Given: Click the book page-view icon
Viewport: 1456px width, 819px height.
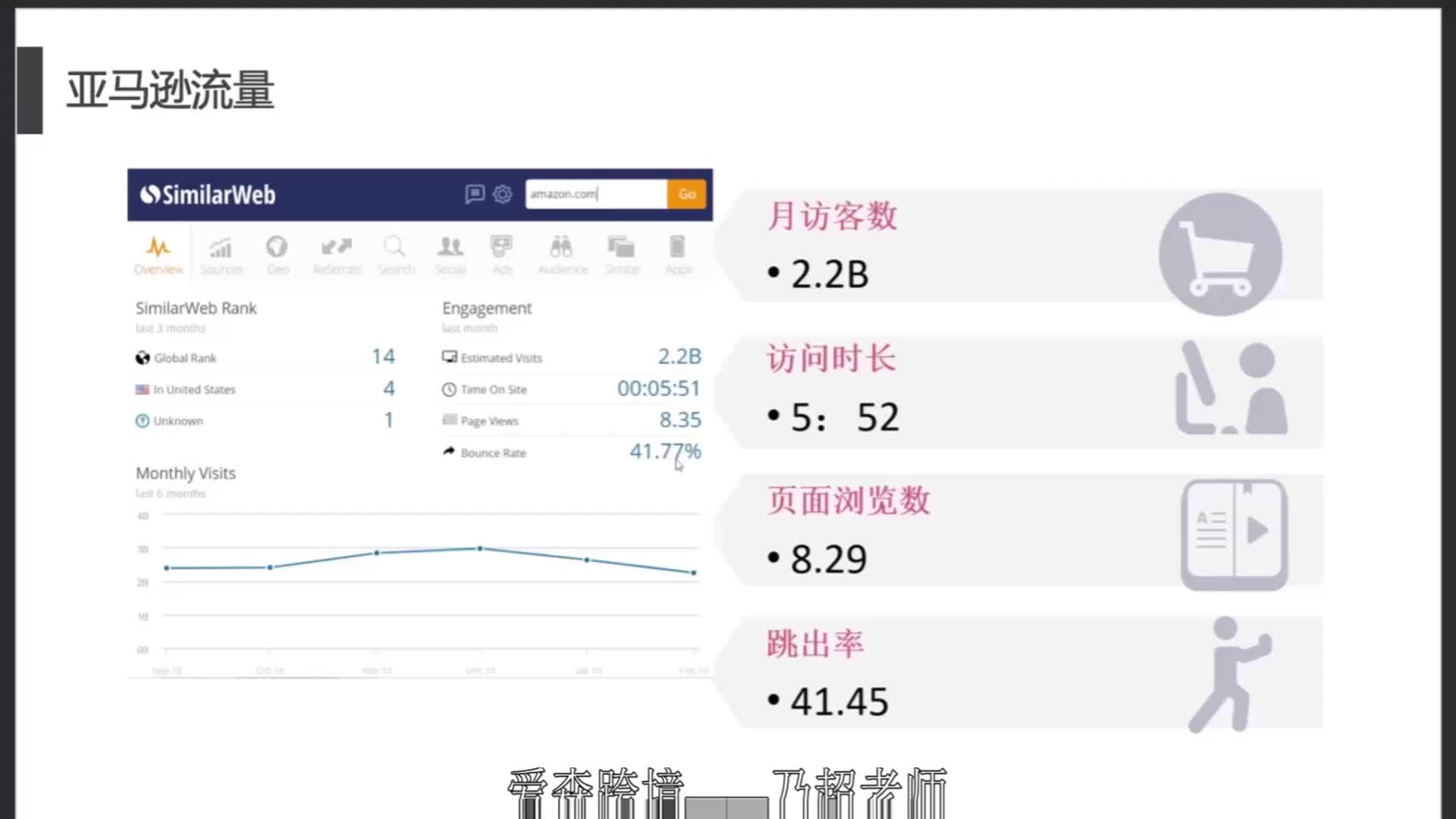Looking at the screenshot, I should click(x=1235, y=535).
